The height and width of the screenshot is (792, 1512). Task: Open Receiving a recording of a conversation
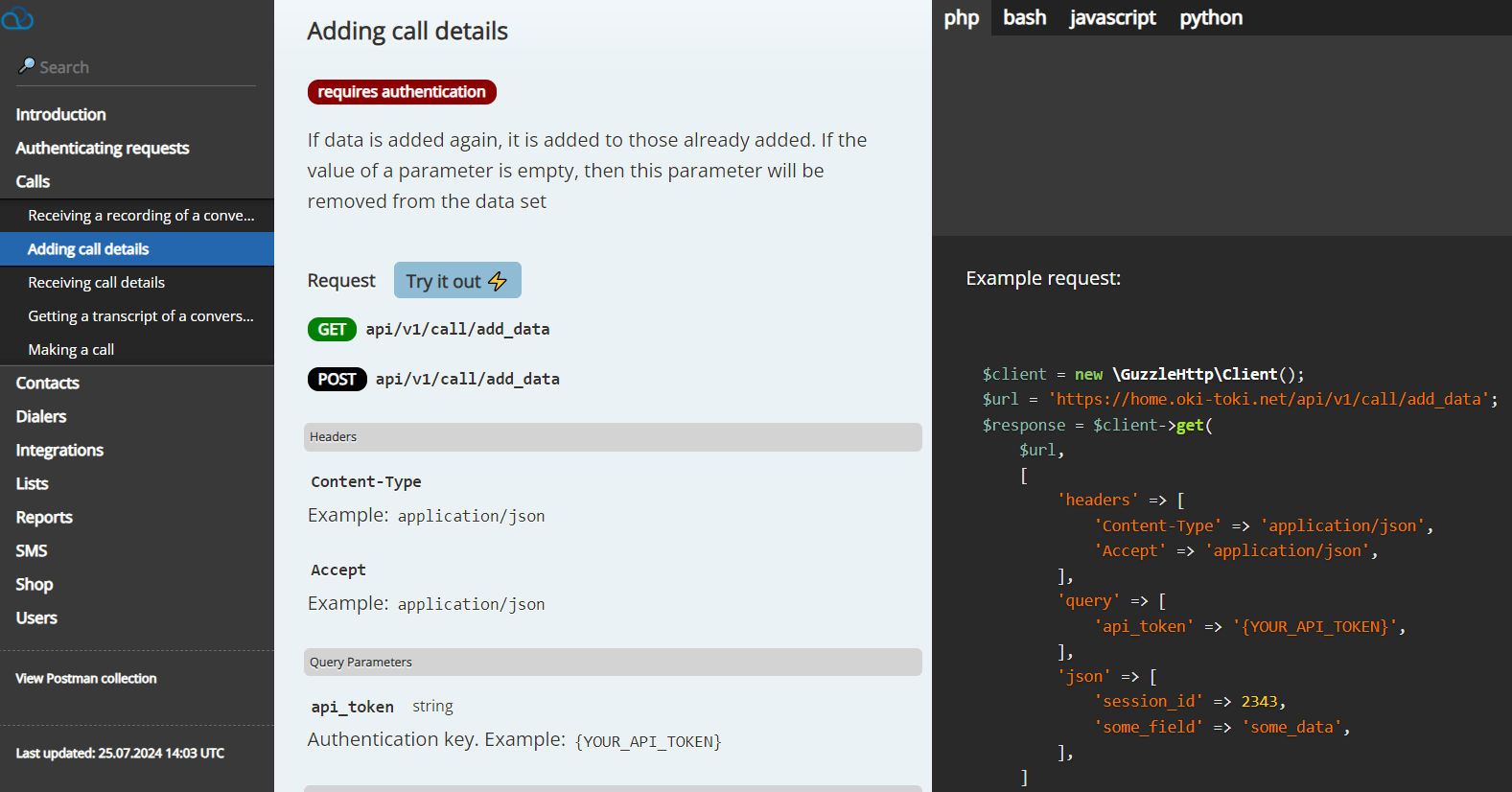141,216
